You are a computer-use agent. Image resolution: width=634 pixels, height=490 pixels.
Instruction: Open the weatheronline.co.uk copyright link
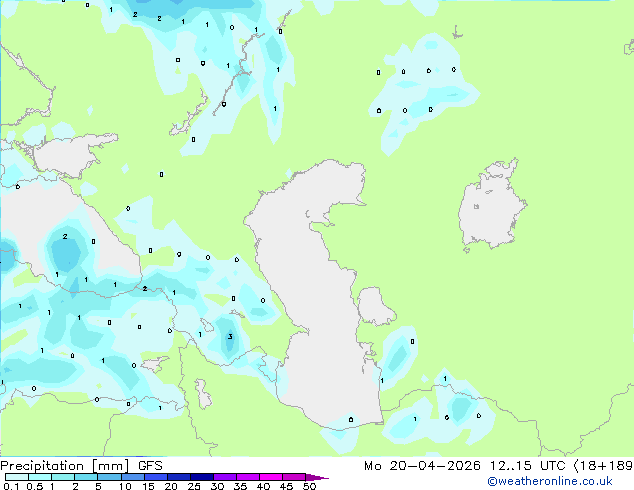pyautogui.click(x=550, y=481)
